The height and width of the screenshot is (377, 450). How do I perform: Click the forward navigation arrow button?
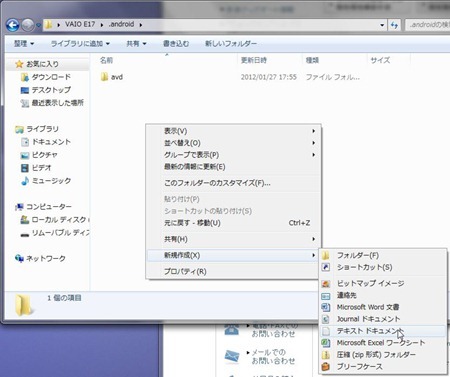28,25
